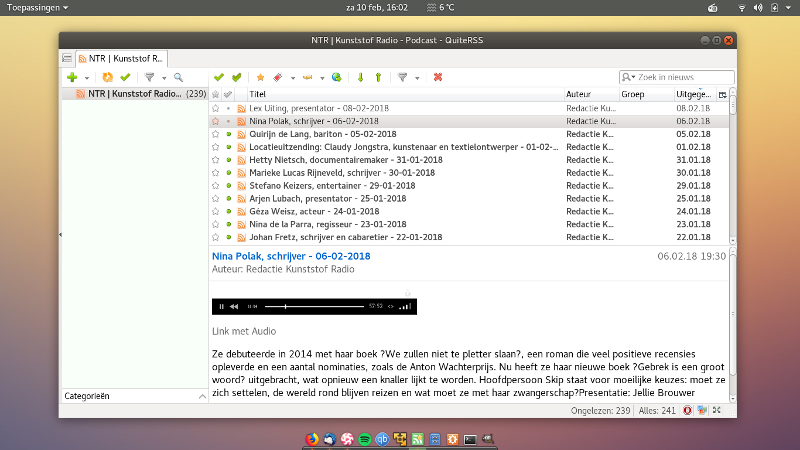The image size is (800, 450).
Task: Click the label tag icon
Action: pos(278,77)
